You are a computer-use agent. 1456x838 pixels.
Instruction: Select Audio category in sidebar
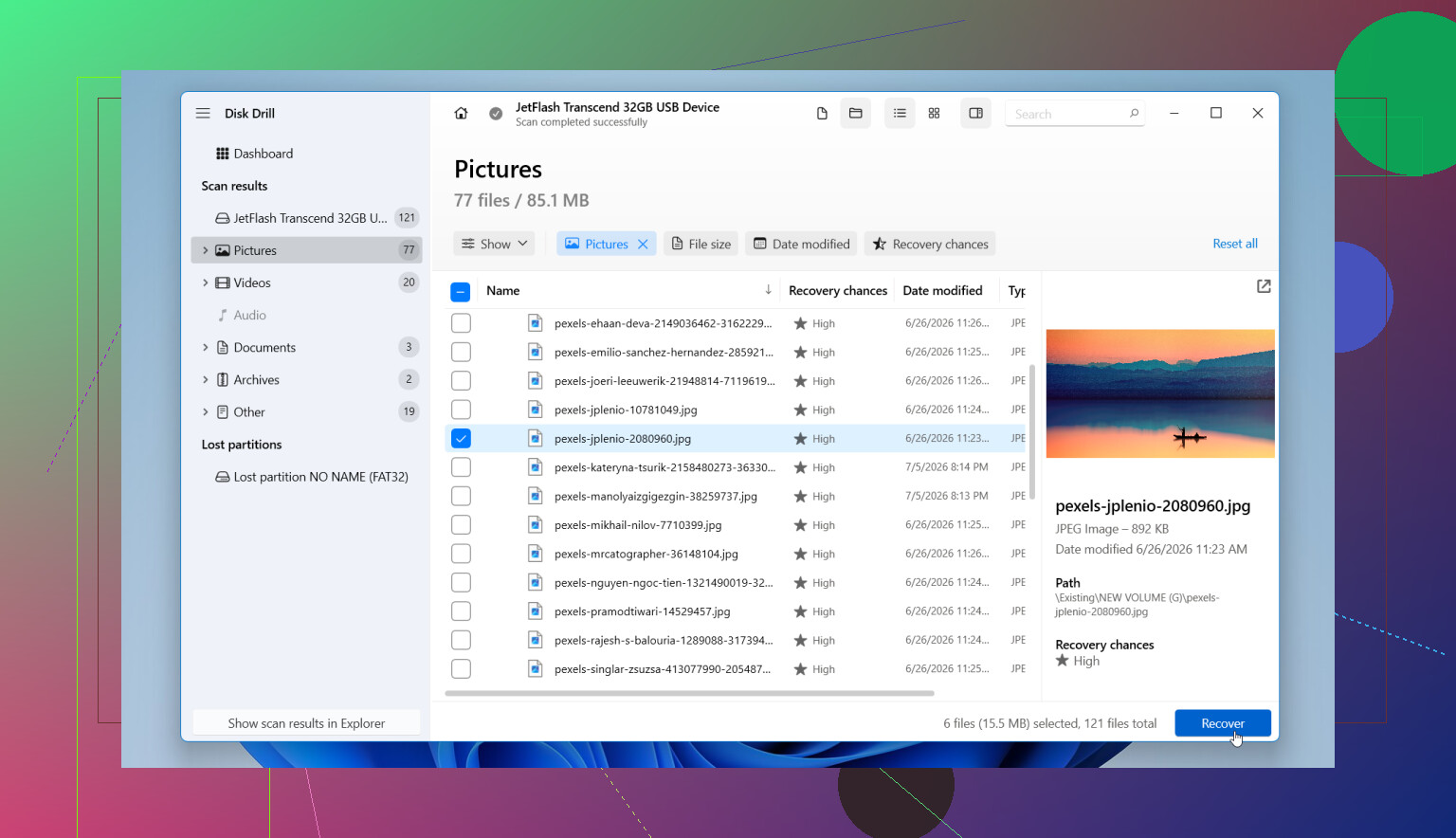tap(307, 315)
